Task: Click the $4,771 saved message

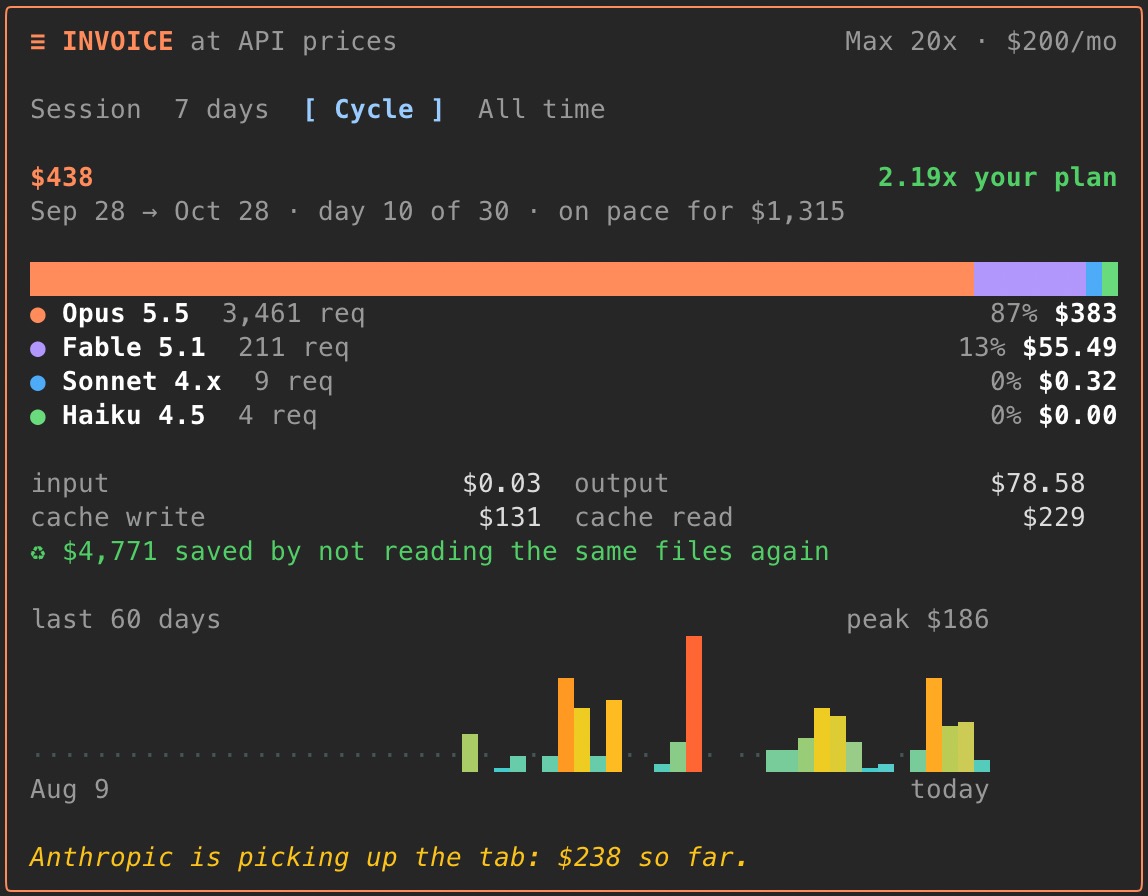Action: (x=445, y=552)
